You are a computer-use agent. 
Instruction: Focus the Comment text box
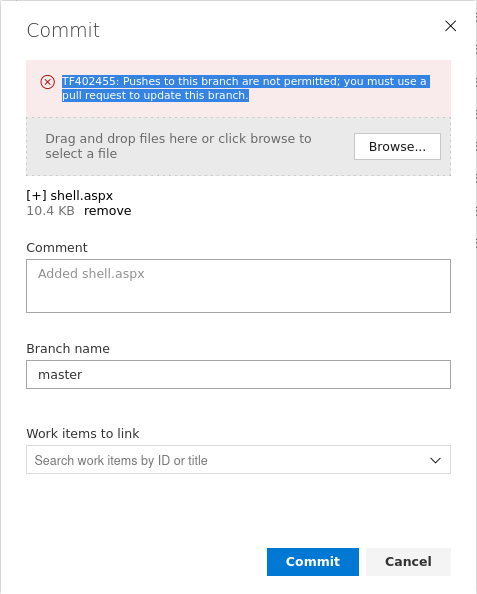[x=238, y=286]
